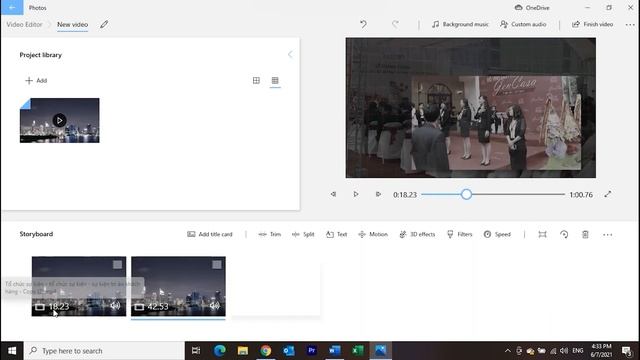Open notification center in taskbar
640x360 pixels.
pos(627,351)
